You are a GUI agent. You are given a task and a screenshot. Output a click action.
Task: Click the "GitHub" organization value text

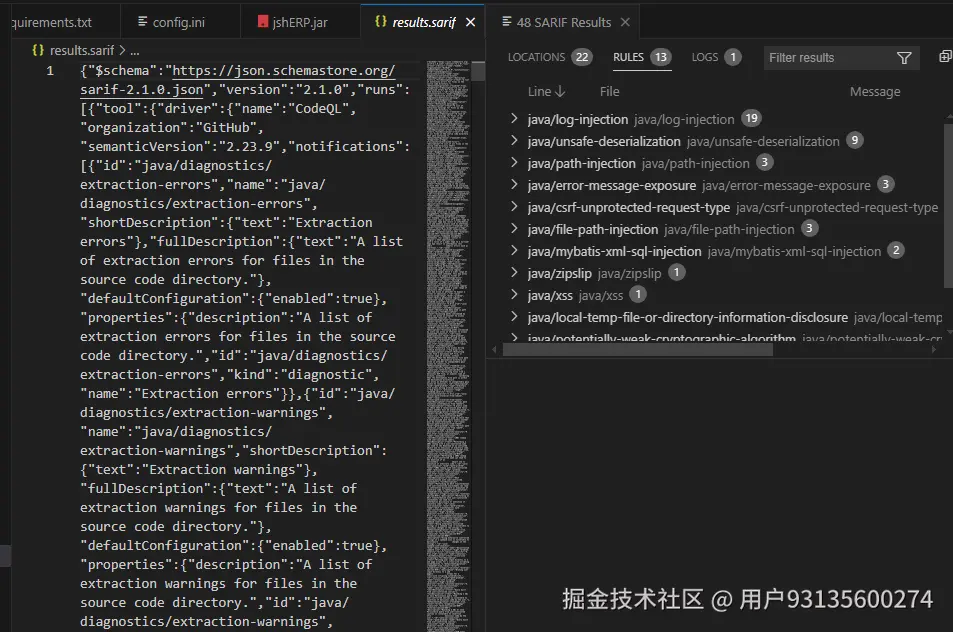coord(226,128)
